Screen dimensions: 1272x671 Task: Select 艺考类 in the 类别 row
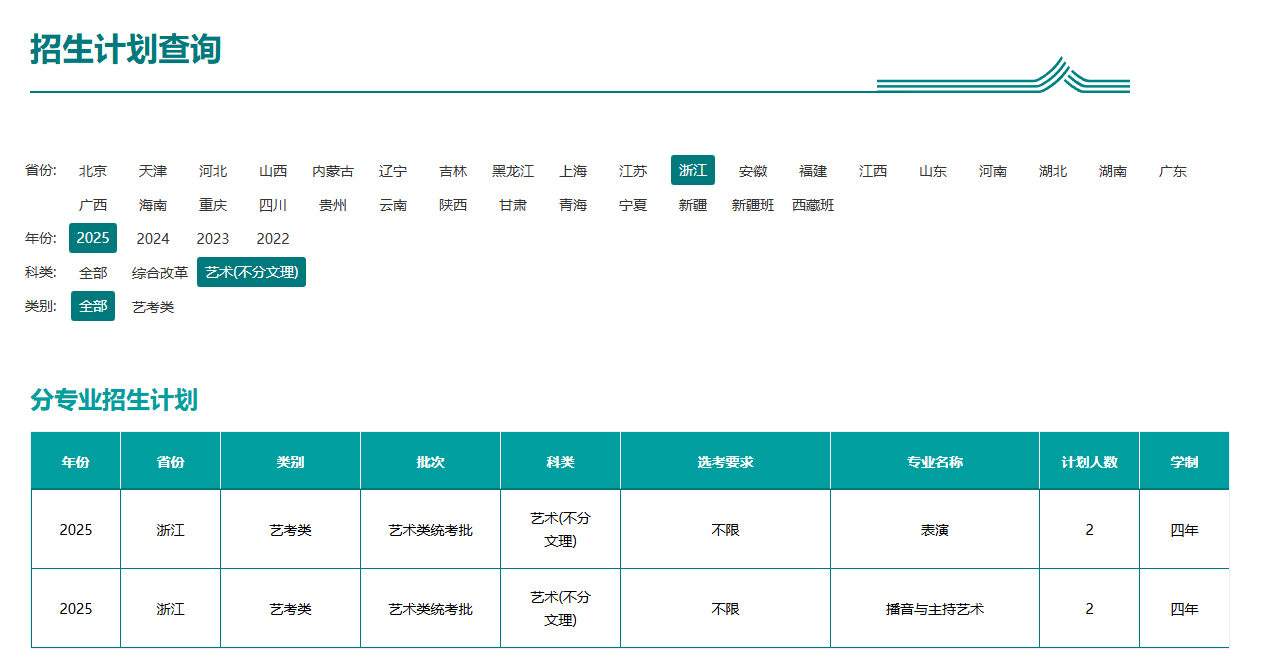pos(153,307)
